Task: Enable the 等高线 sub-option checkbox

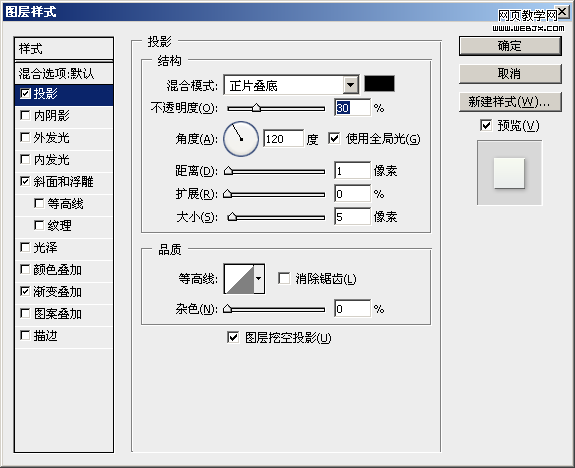Action: point(39,204)
